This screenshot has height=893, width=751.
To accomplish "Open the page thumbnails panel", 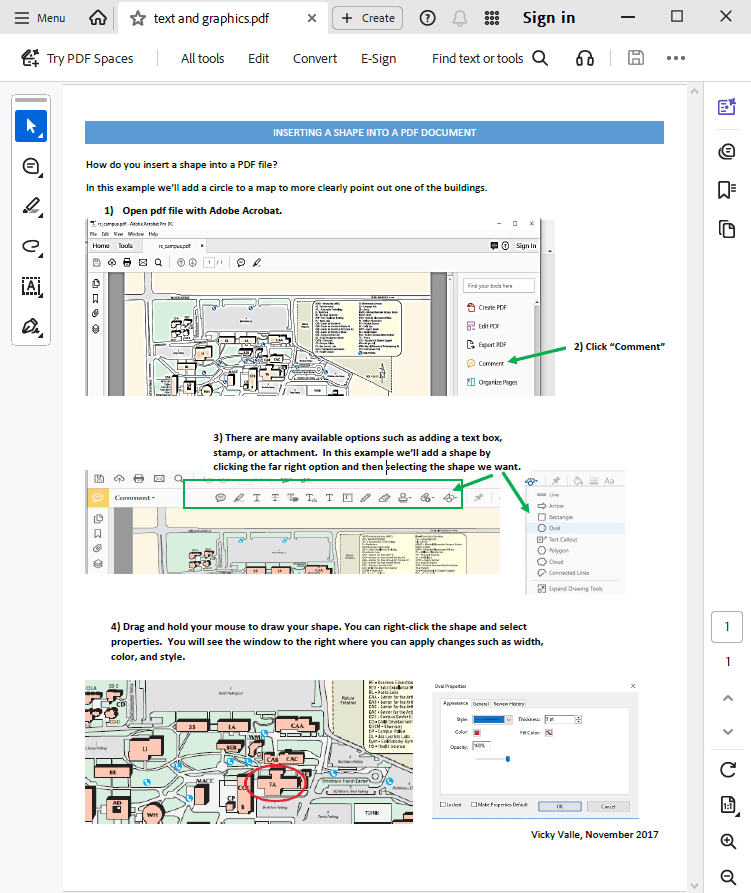I will tap(727, 230).
